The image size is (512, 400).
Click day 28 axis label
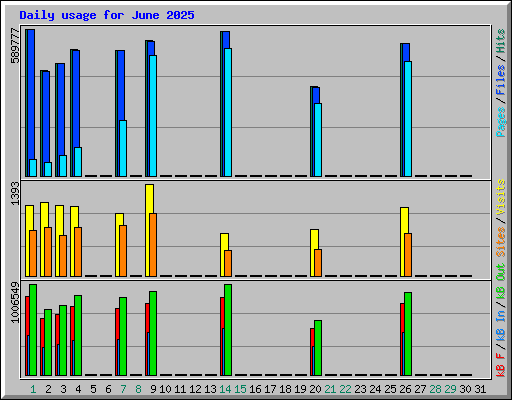[x=435, y=389]
